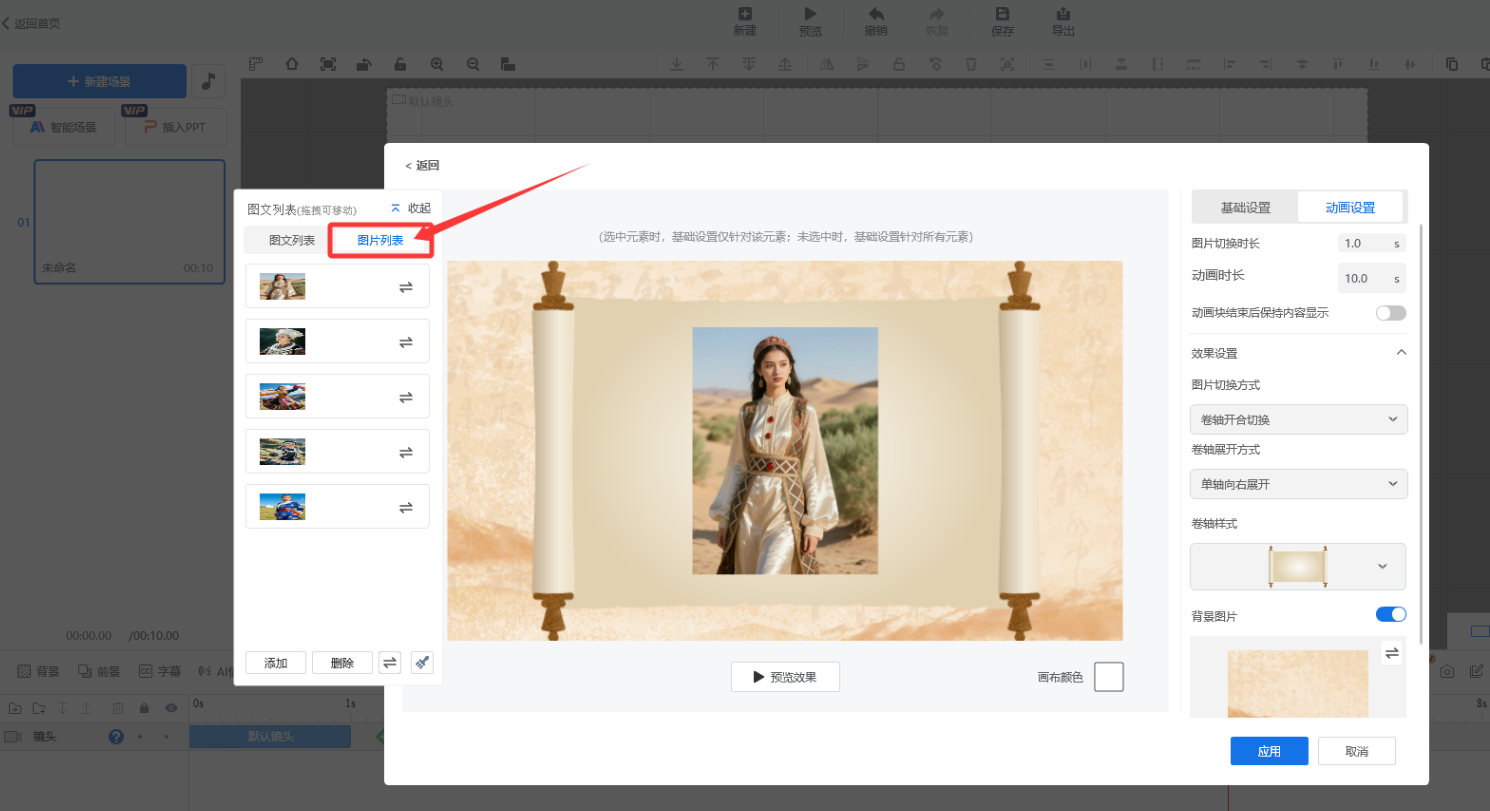Click the swap icon beside the 删除 button
This screenshot has width=1490, height=811.
pos(390,663)
